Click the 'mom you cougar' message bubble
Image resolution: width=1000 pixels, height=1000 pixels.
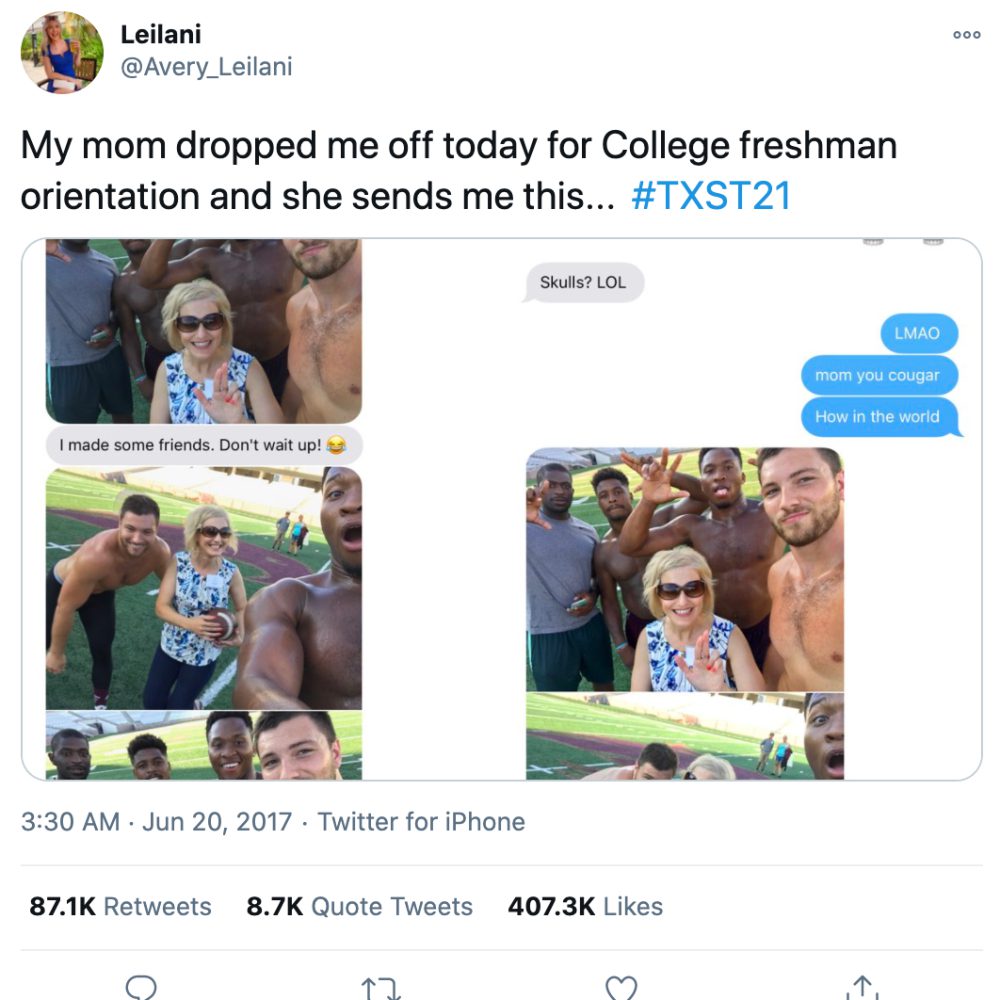pyautogui.click(x=879, y=375)
